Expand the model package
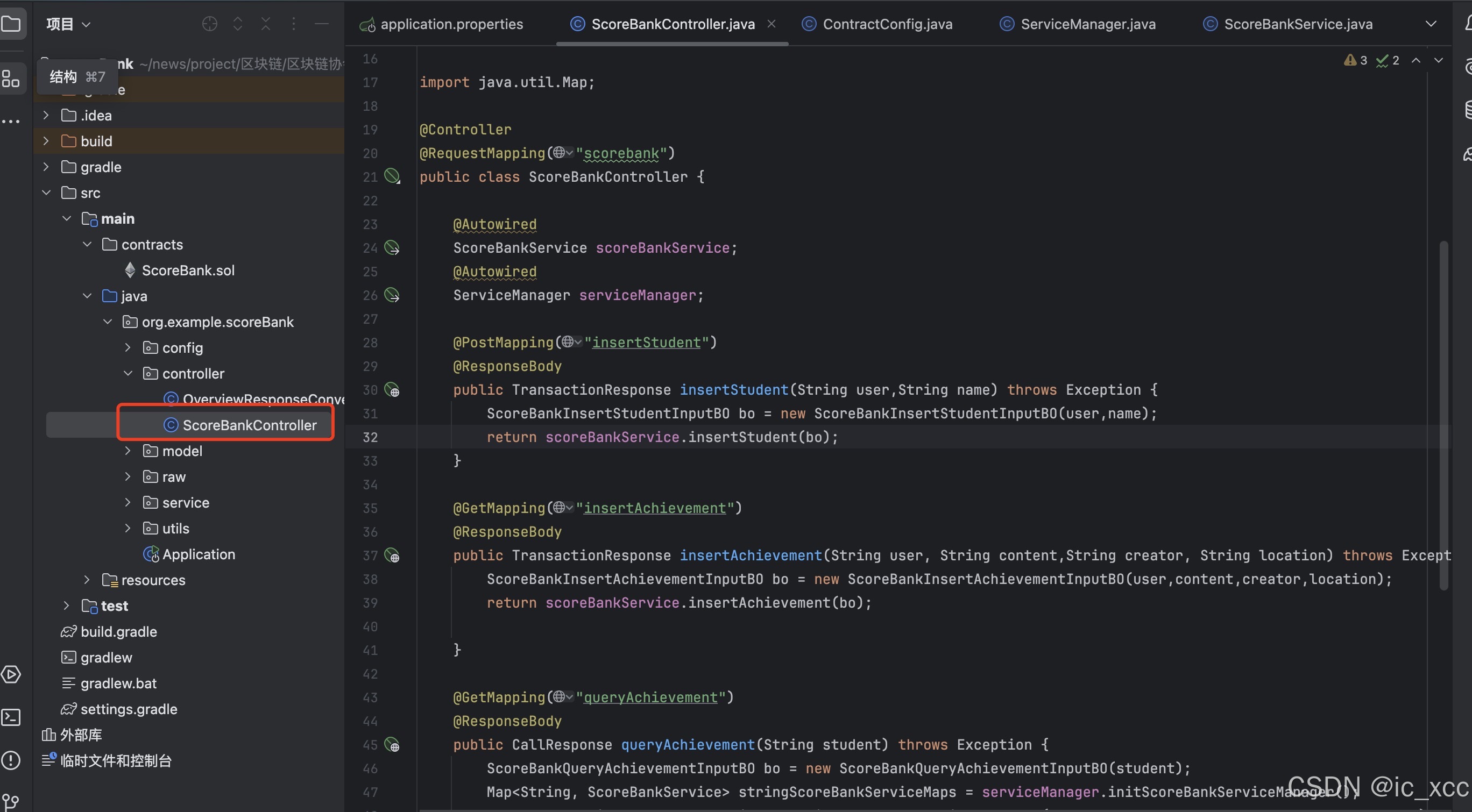 pos(128,451)
